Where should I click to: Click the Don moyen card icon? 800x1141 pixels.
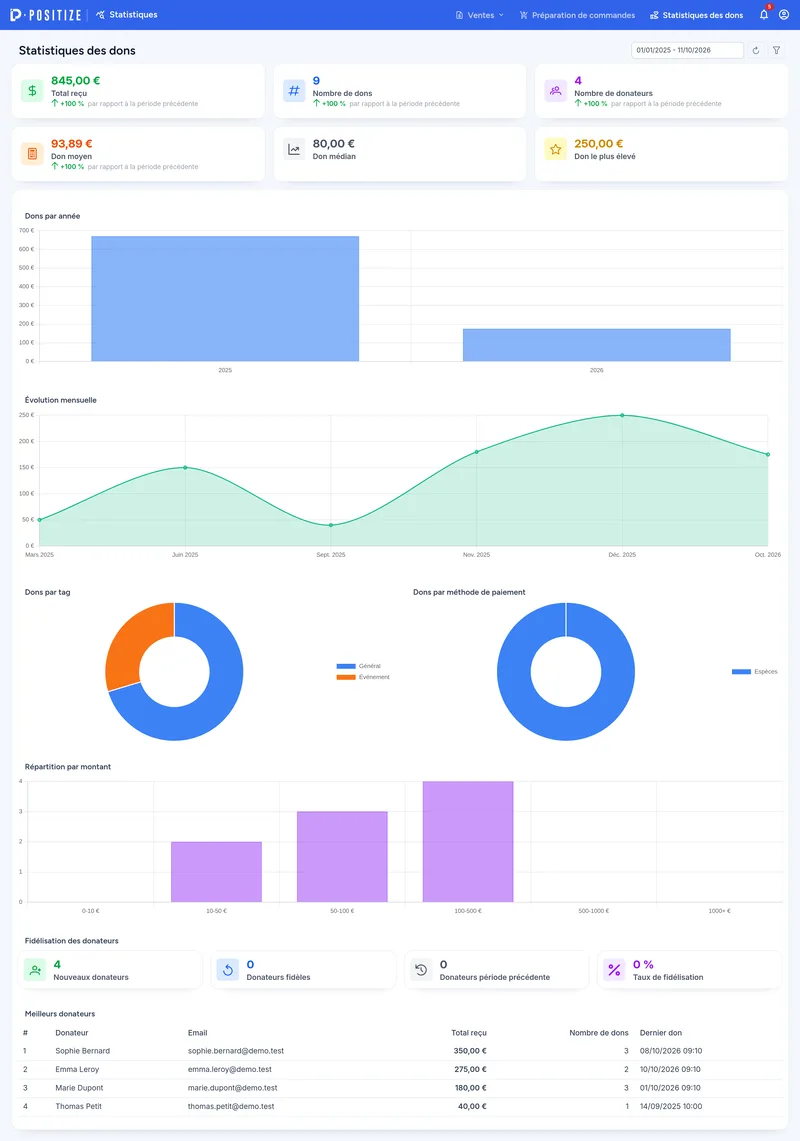32,154
